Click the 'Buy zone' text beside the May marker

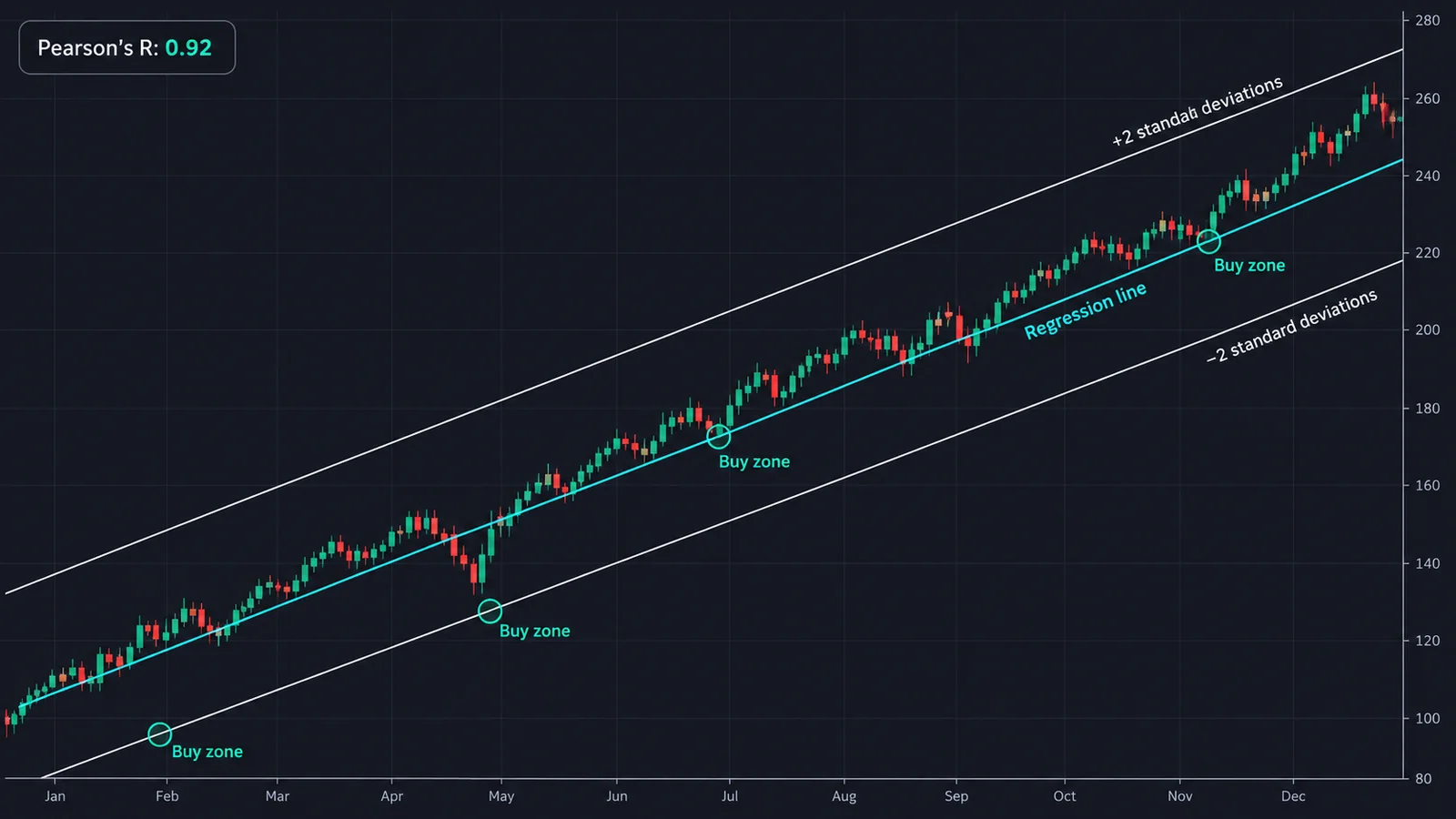[x=535, y=631]
